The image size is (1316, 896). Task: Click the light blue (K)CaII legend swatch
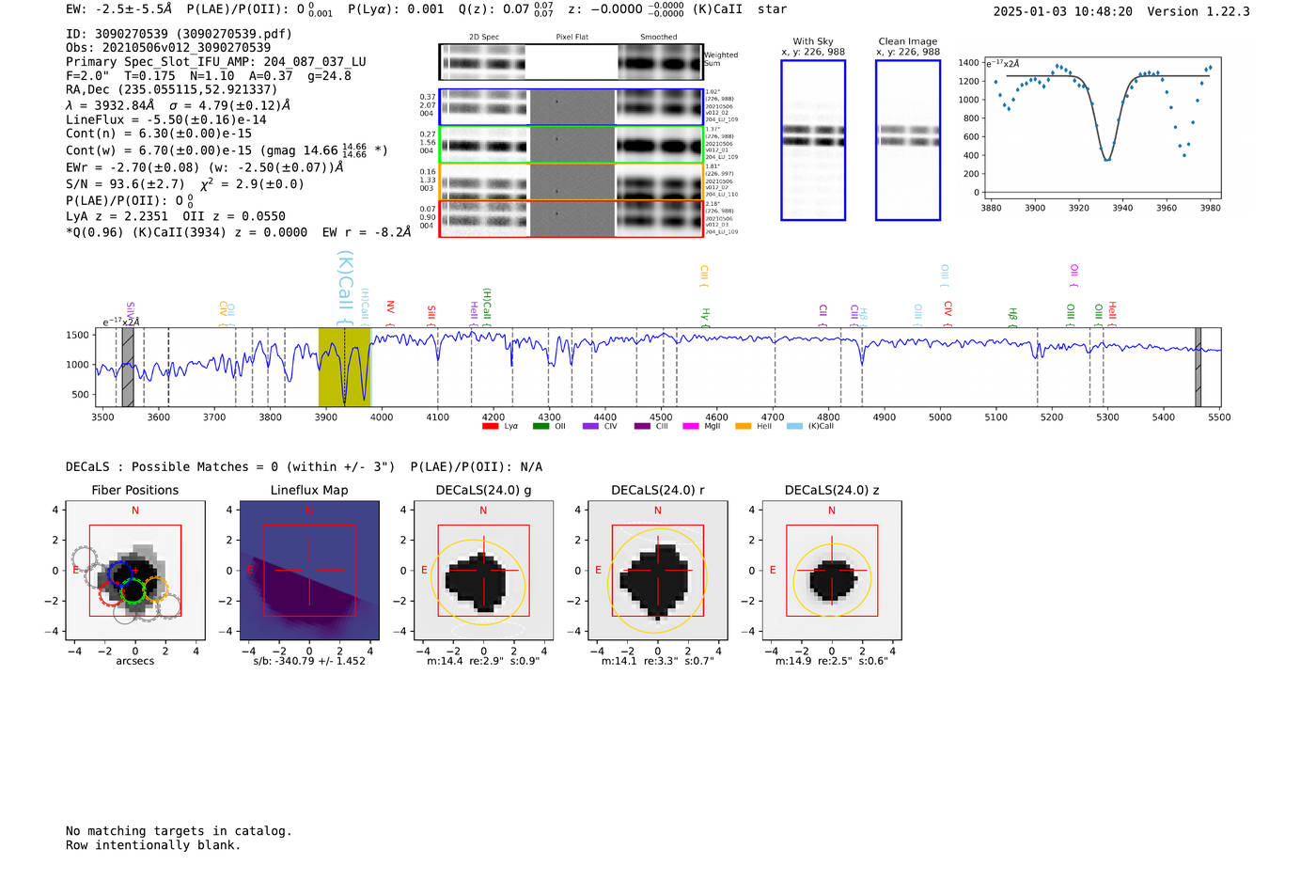click(x=794, y=427)
